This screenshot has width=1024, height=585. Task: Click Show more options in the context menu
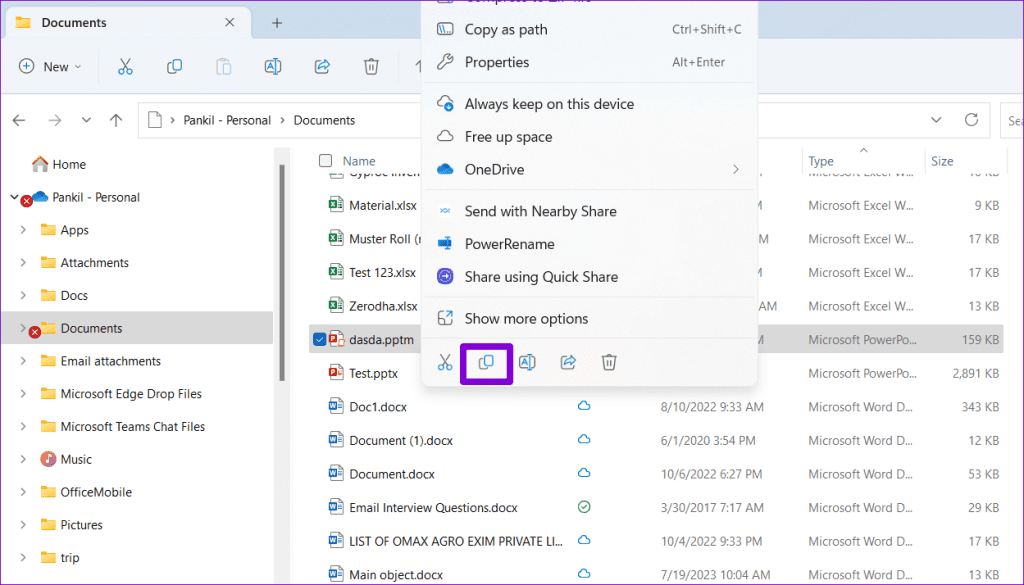tap(527, 318)
